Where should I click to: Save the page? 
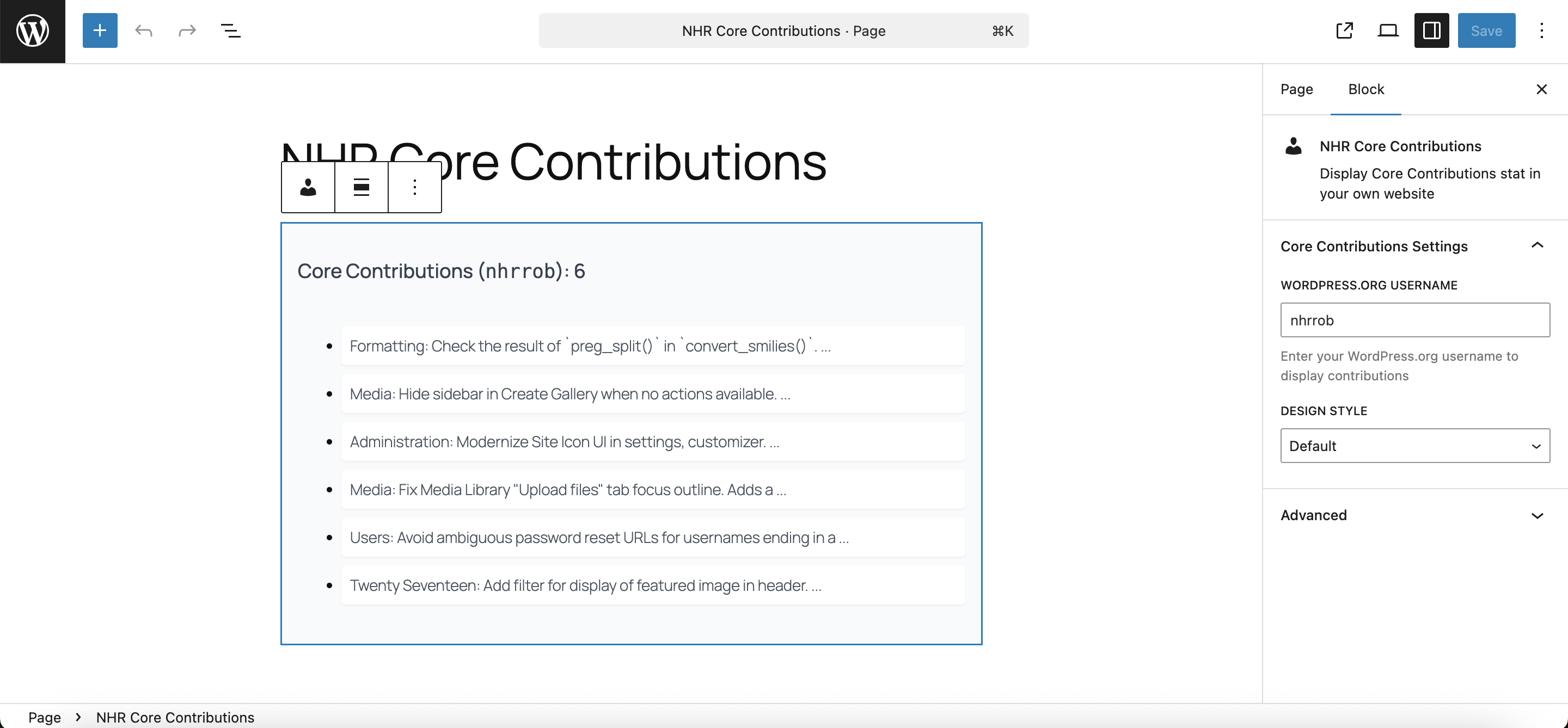point(1486,30)
